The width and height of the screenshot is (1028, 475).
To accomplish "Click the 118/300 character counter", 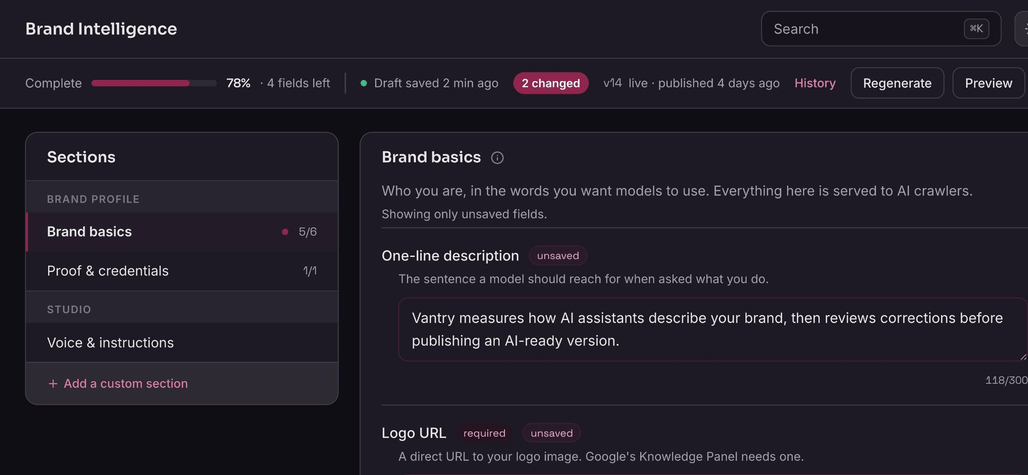I will 1006,381.
